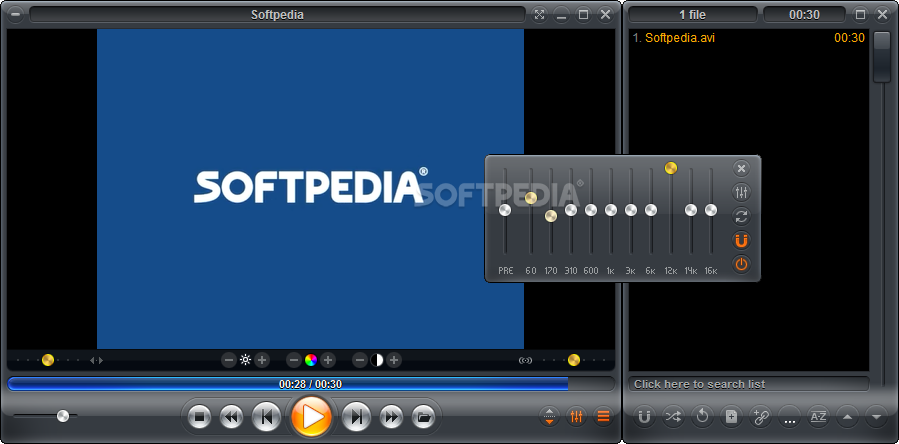Image resolution: width=899 pixels, height=444 pixels.
Task: Jump to the previous track
Action: click(x=267, y=417)
